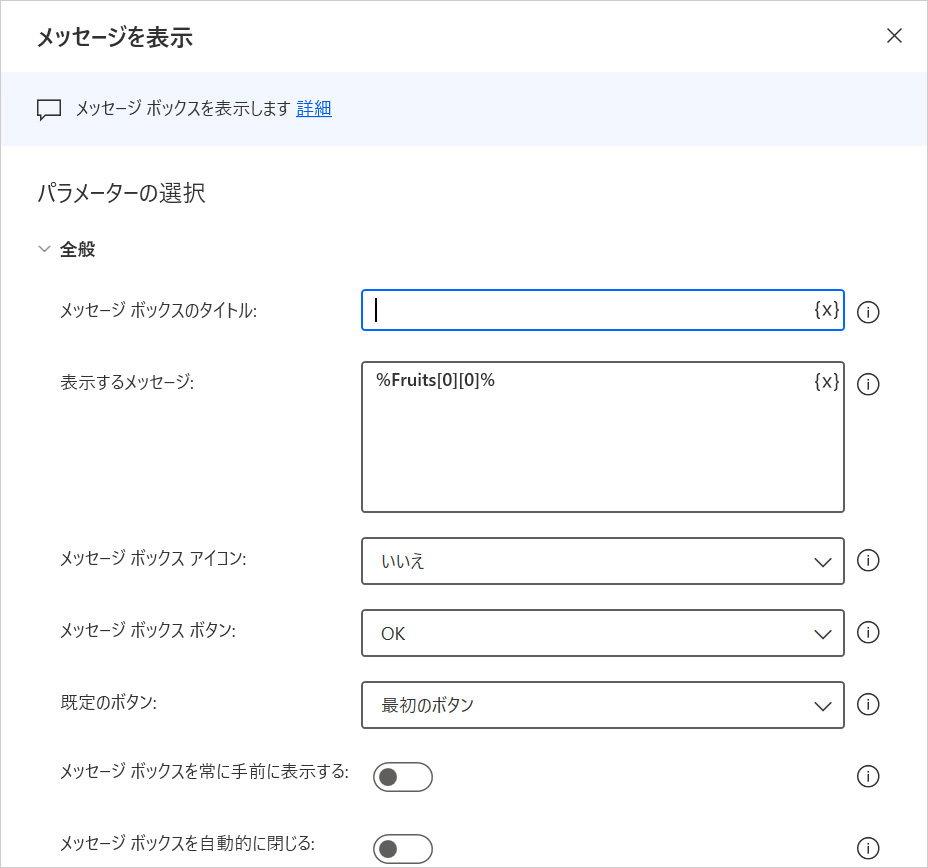Close the メッセージを表示 dialog
The image size is (928, 868).
point(894,36)
